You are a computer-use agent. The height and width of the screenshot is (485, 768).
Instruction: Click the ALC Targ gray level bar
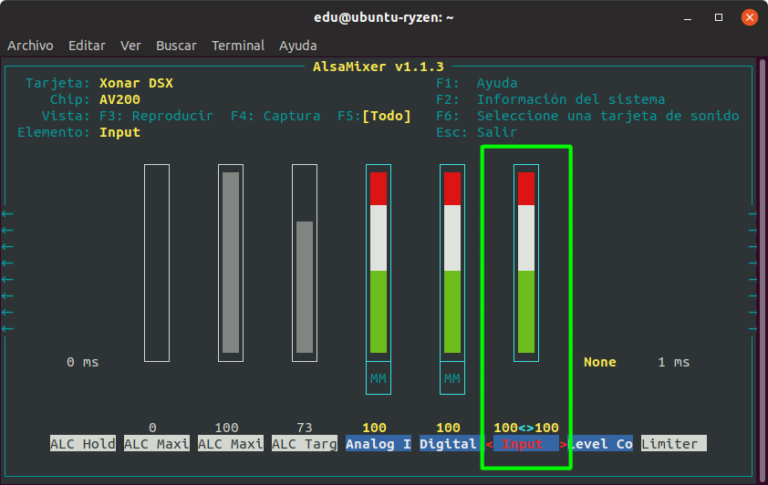[305, 287]
